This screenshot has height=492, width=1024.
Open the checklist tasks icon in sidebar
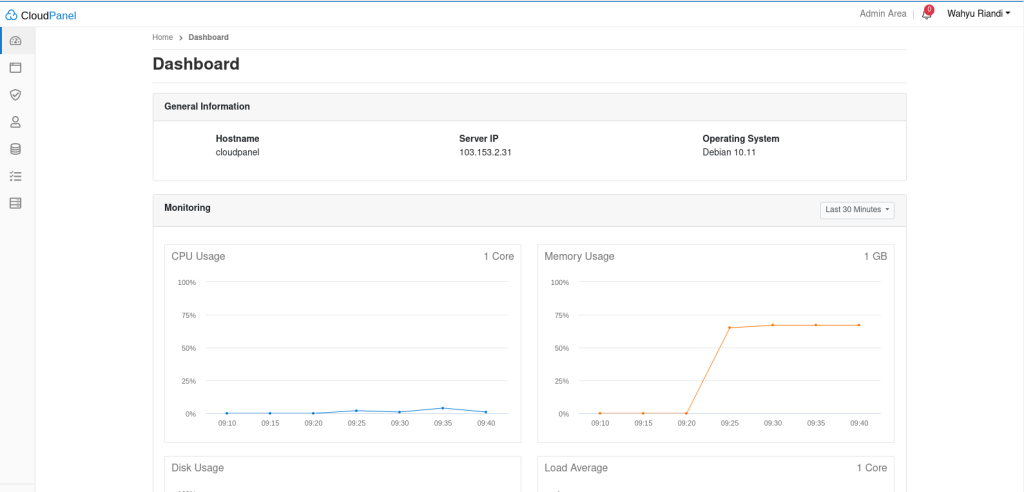[15, 176]
